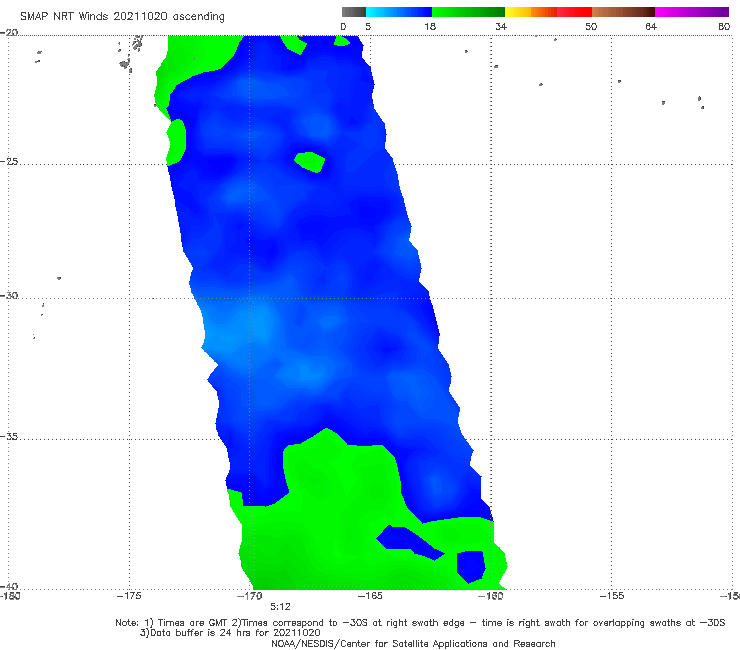Click the green segment of the color bar
Screen dimensions: 740x650
(468, 12)
